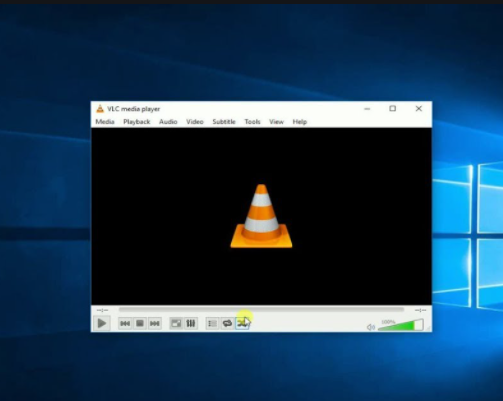Skip to previous media track
503x401 pixels.
pos(125,323)
